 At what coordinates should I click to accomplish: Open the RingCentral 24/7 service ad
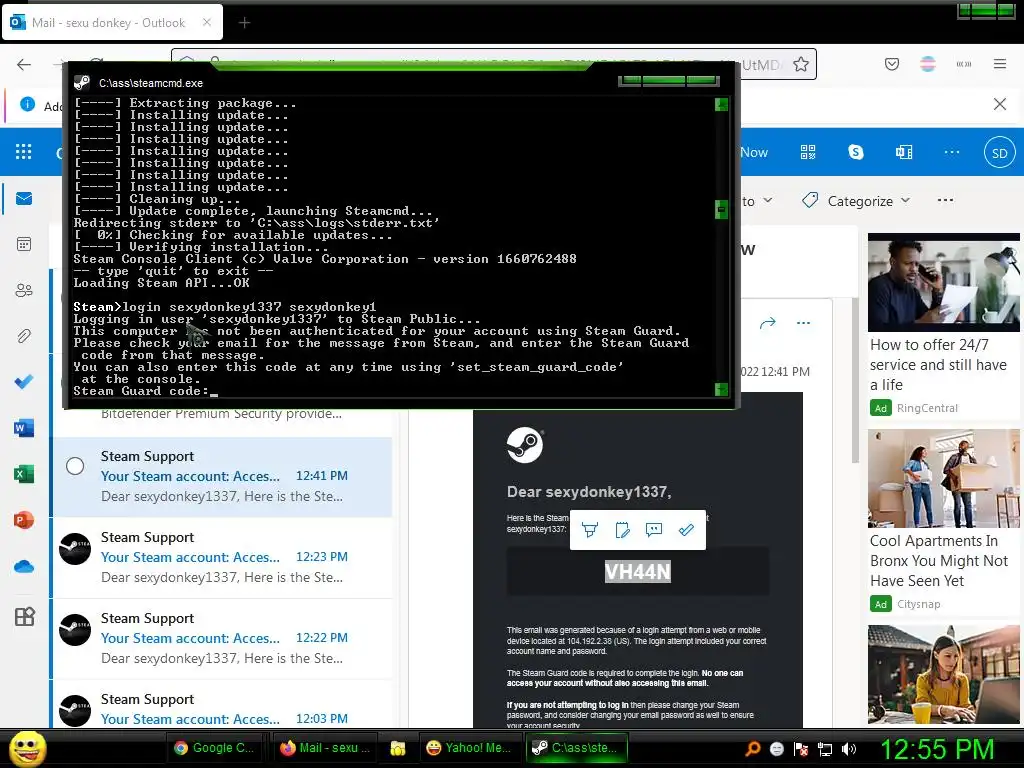tap(938, 364)
